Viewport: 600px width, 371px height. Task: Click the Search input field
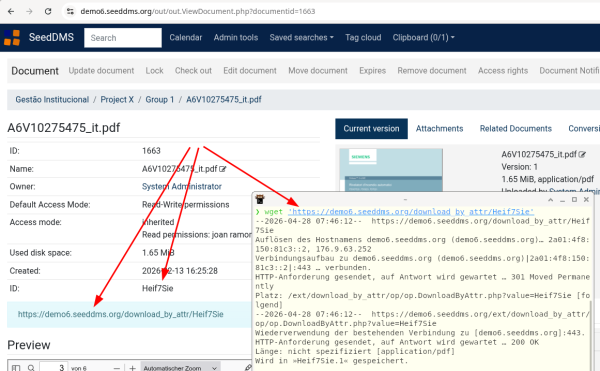click(x=123, y=38)
